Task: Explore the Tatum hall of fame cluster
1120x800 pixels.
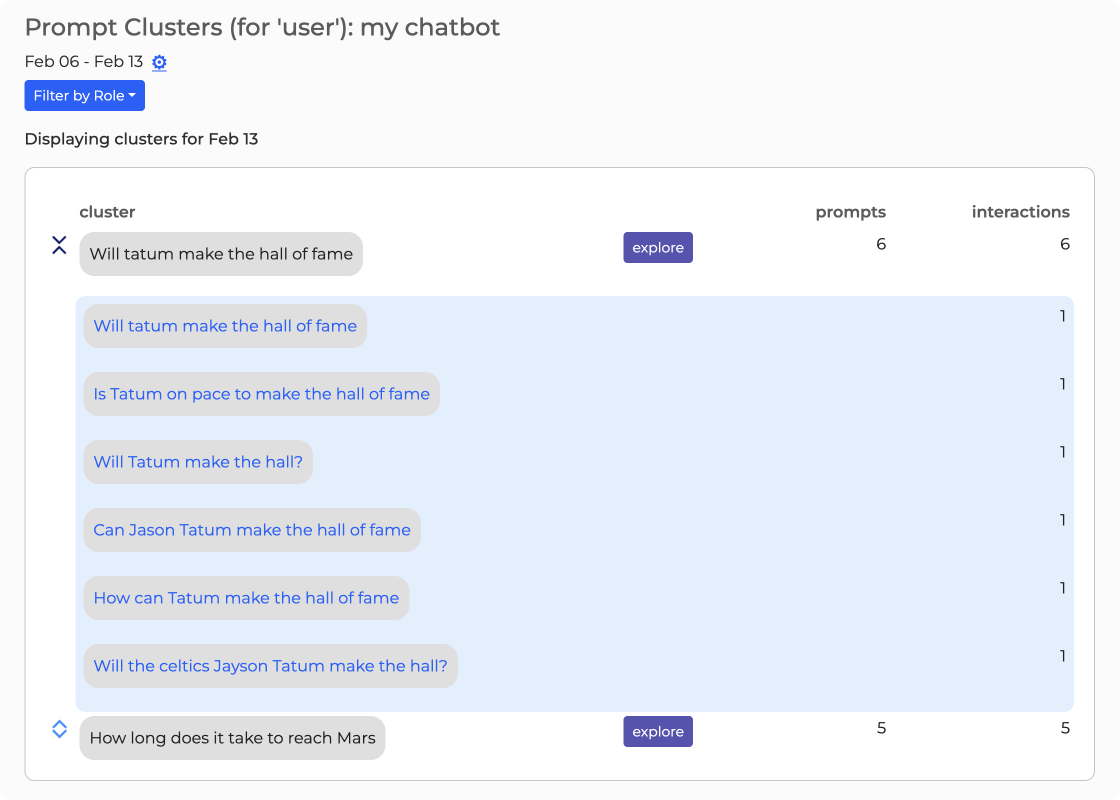Action: [x=657, y=248]
